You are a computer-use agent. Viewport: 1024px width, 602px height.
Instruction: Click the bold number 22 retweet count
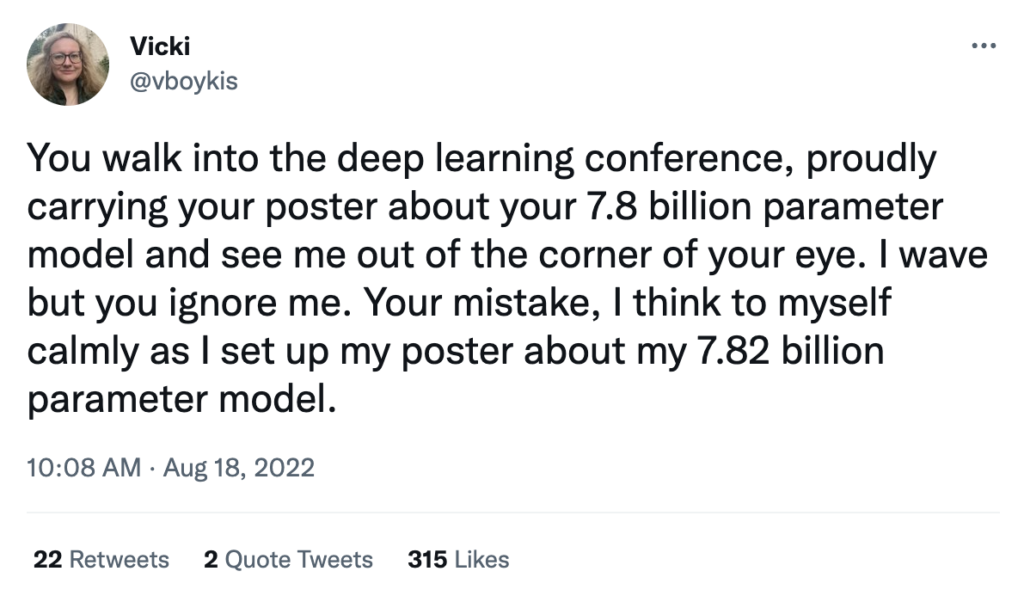(x=48, y=560)
